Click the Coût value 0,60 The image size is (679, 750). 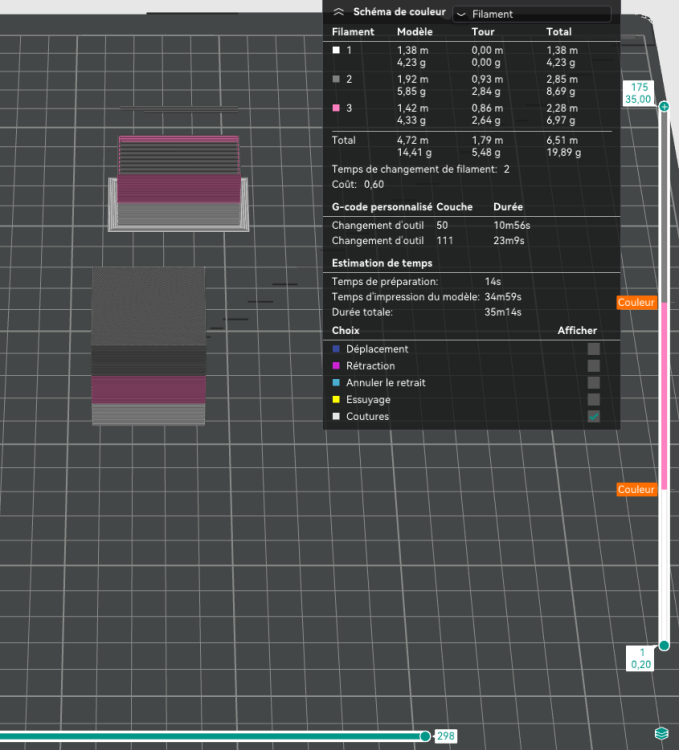(x=373, y=185)
